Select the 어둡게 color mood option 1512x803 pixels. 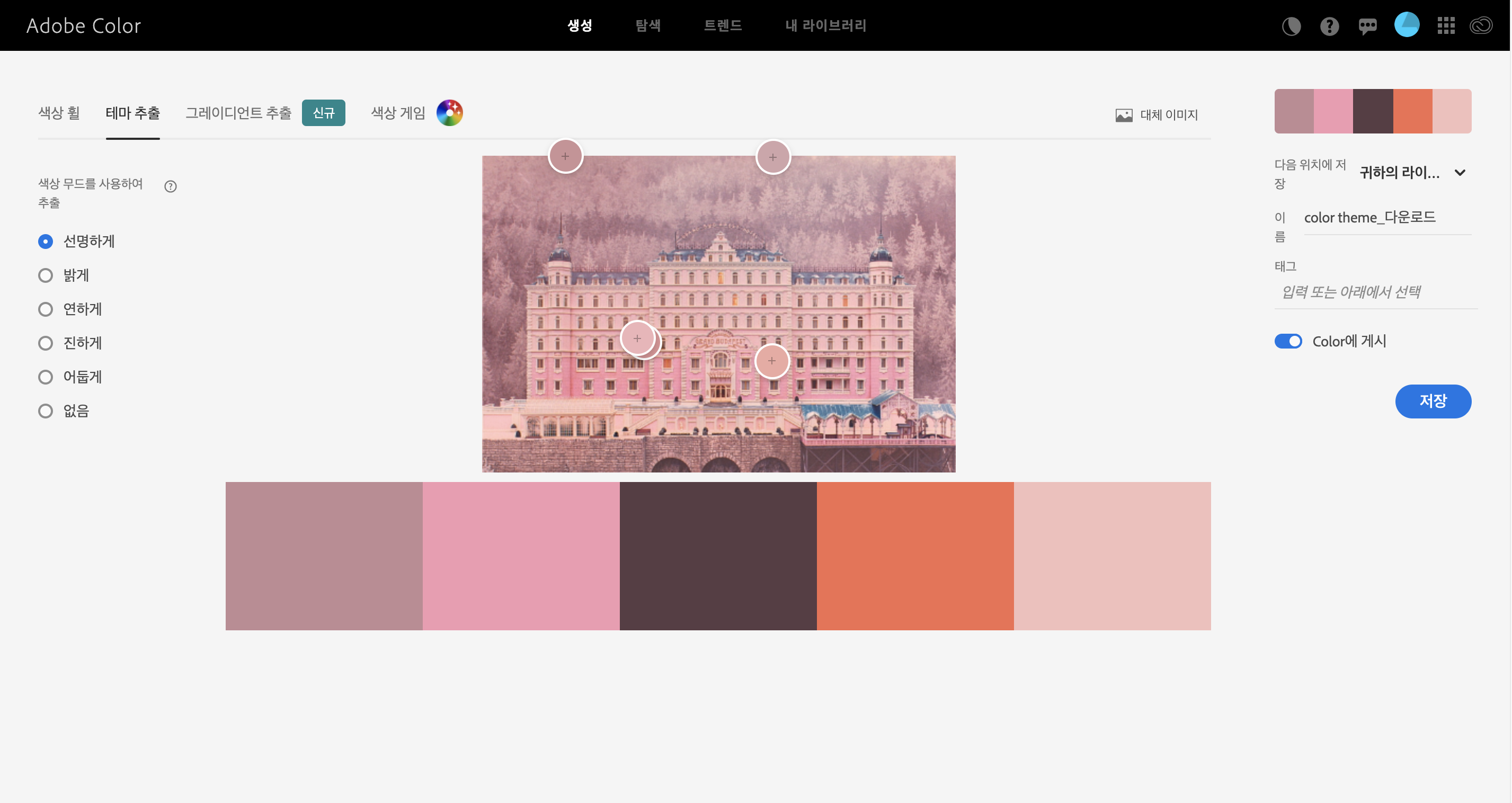pos(46,377)
